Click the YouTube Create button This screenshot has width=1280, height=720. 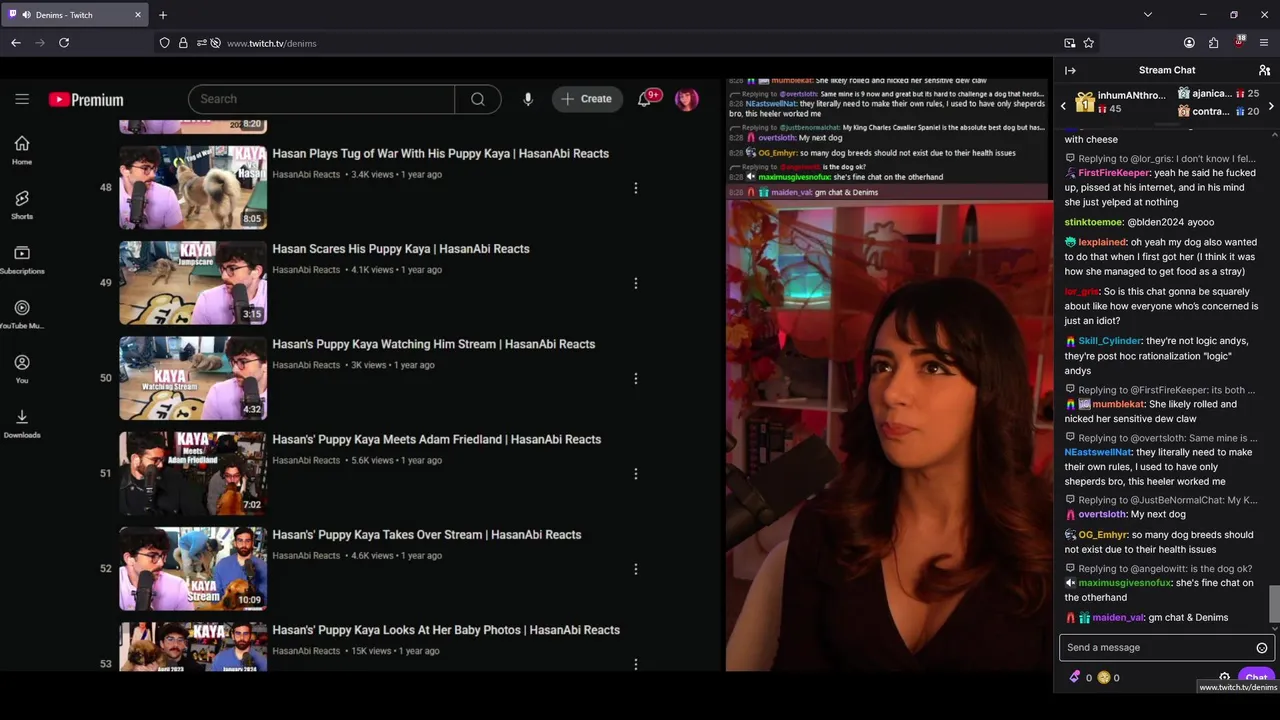tap(587, 99)
